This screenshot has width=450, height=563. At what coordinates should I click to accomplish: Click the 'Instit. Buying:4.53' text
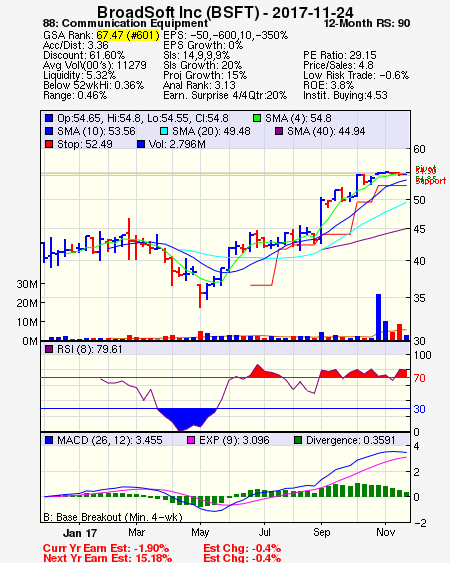click(x=345, y=96)
